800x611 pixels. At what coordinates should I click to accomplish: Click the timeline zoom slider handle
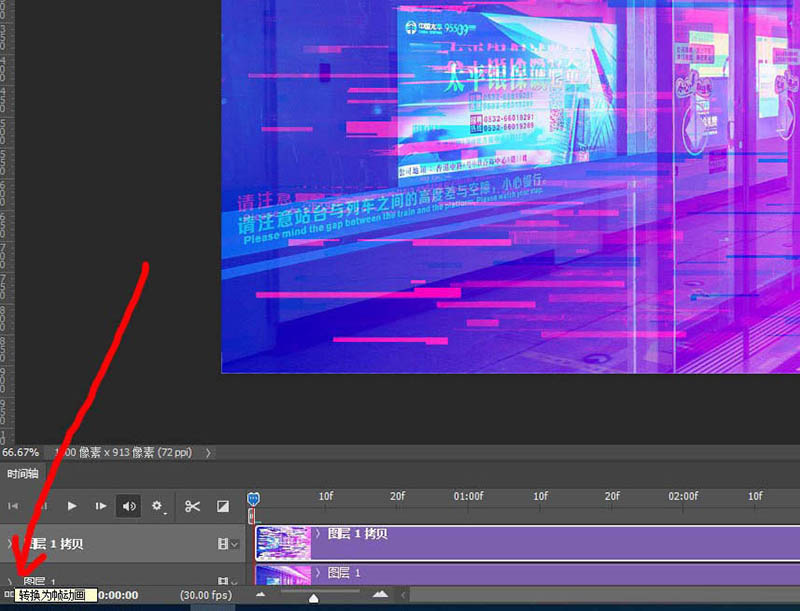(314, 598)
